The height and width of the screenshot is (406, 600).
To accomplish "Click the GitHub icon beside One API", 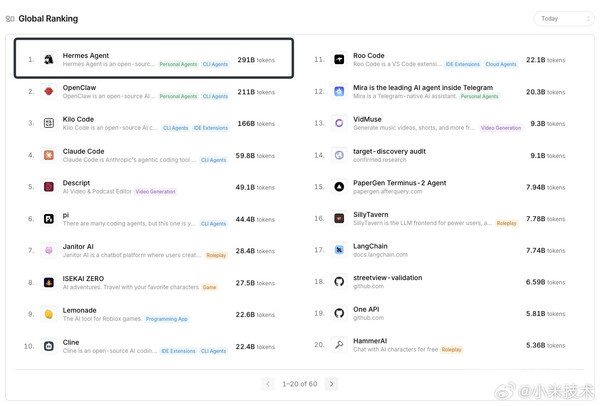I will click(x=339, y=313).
